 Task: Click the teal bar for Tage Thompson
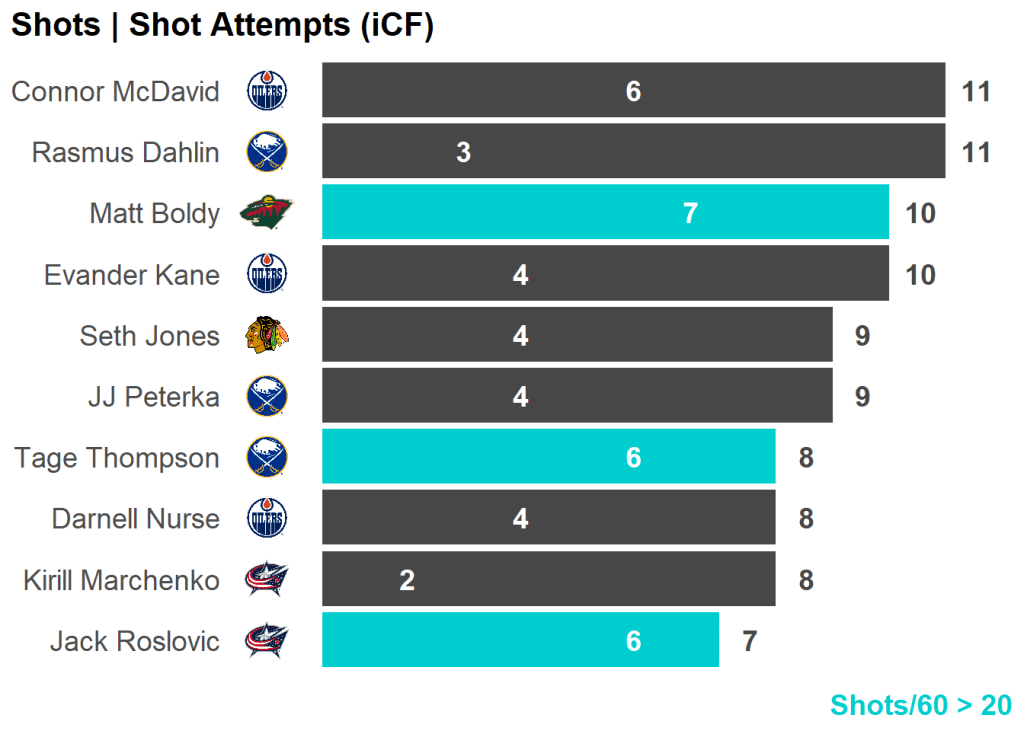[x=548, y=457]
